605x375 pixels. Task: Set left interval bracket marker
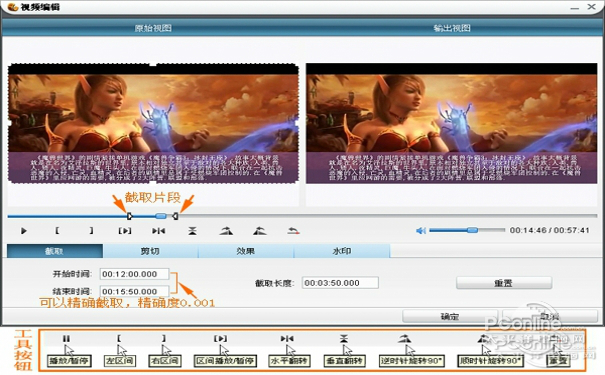click(x=57, y=230)
